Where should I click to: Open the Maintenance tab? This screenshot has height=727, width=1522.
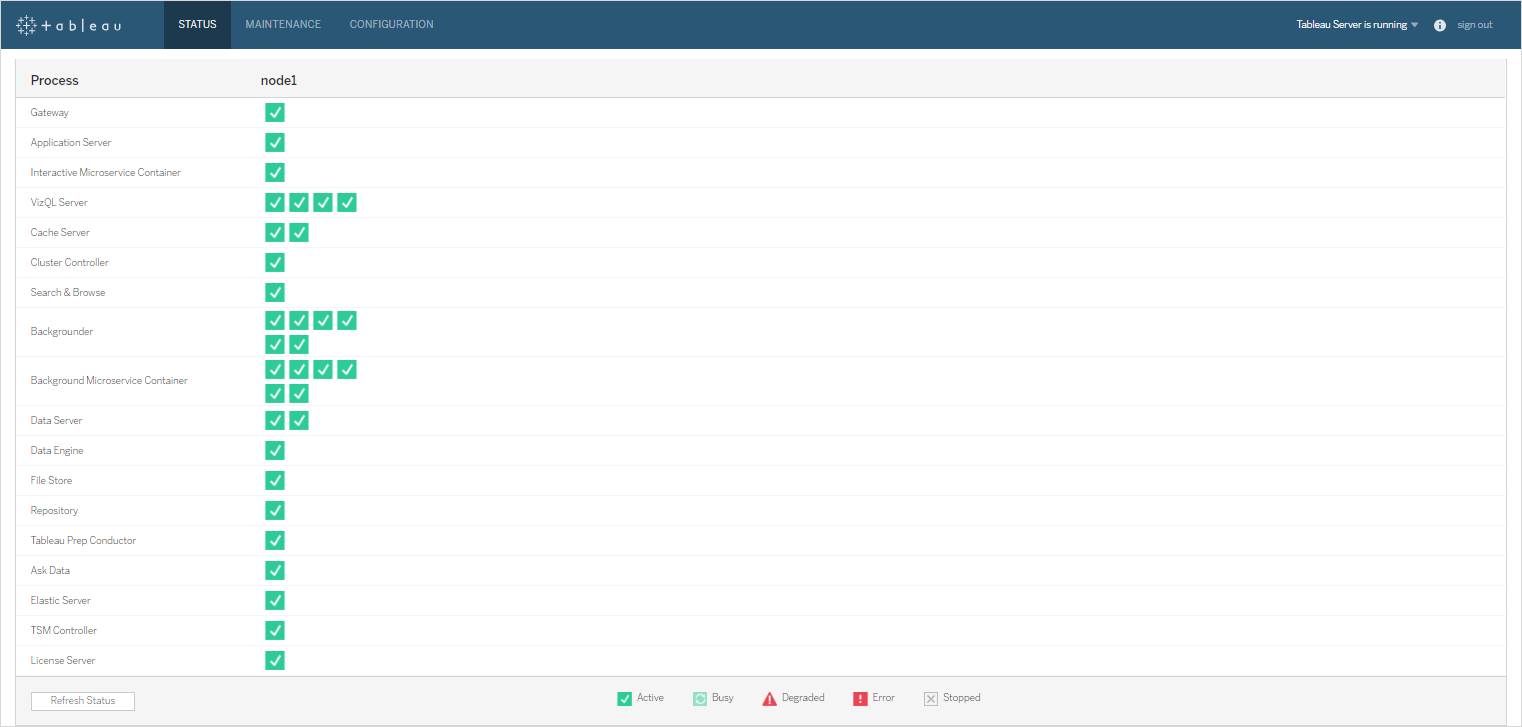click(283, 24)
